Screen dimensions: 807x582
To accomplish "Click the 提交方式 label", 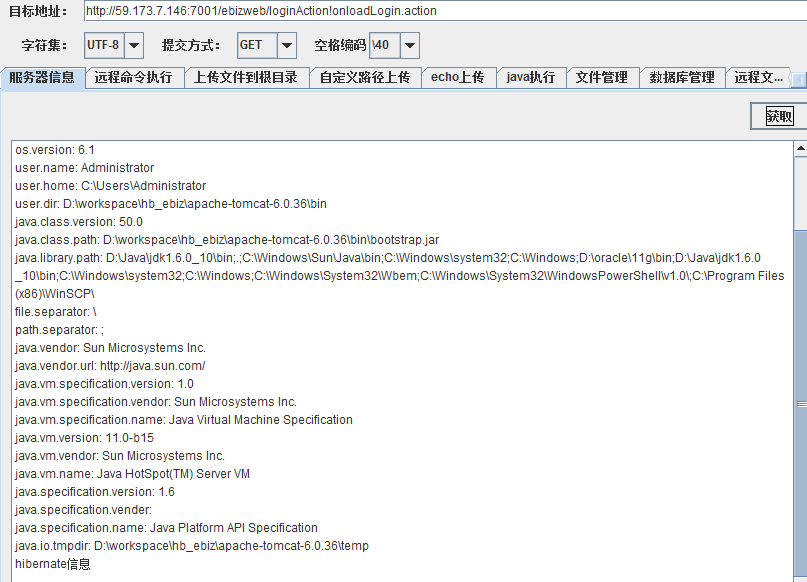I will tap(191, 45).
